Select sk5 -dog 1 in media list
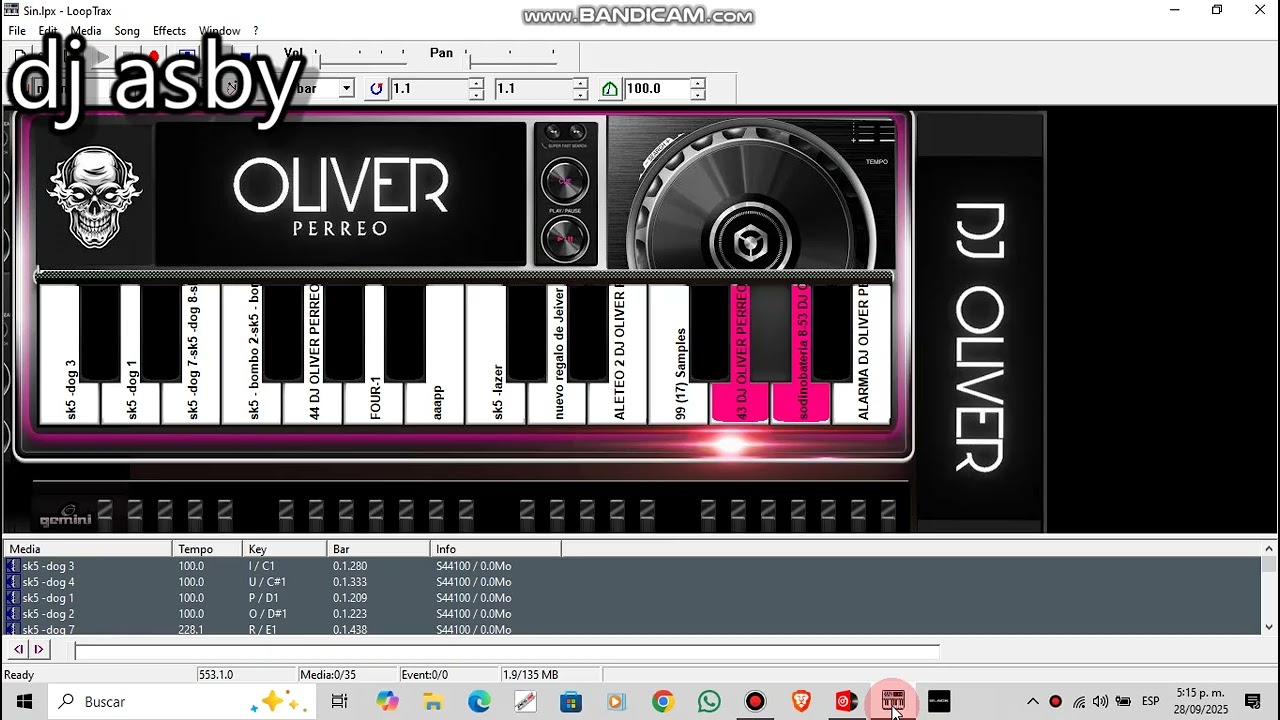 [x=632, y=598]
